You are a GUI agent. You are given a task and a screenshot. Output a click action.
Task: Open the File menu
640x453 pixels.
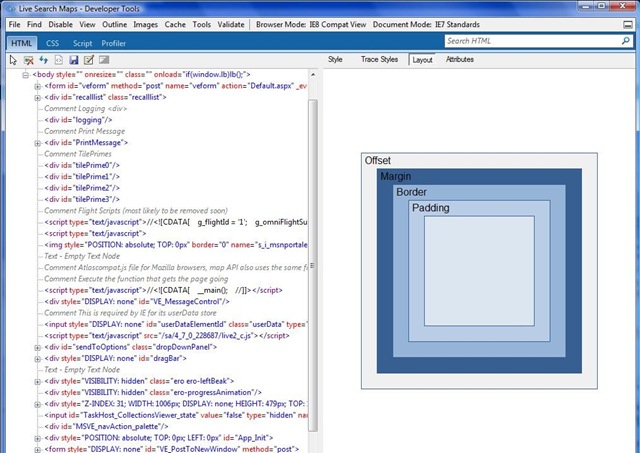click(x=14, y=24)
